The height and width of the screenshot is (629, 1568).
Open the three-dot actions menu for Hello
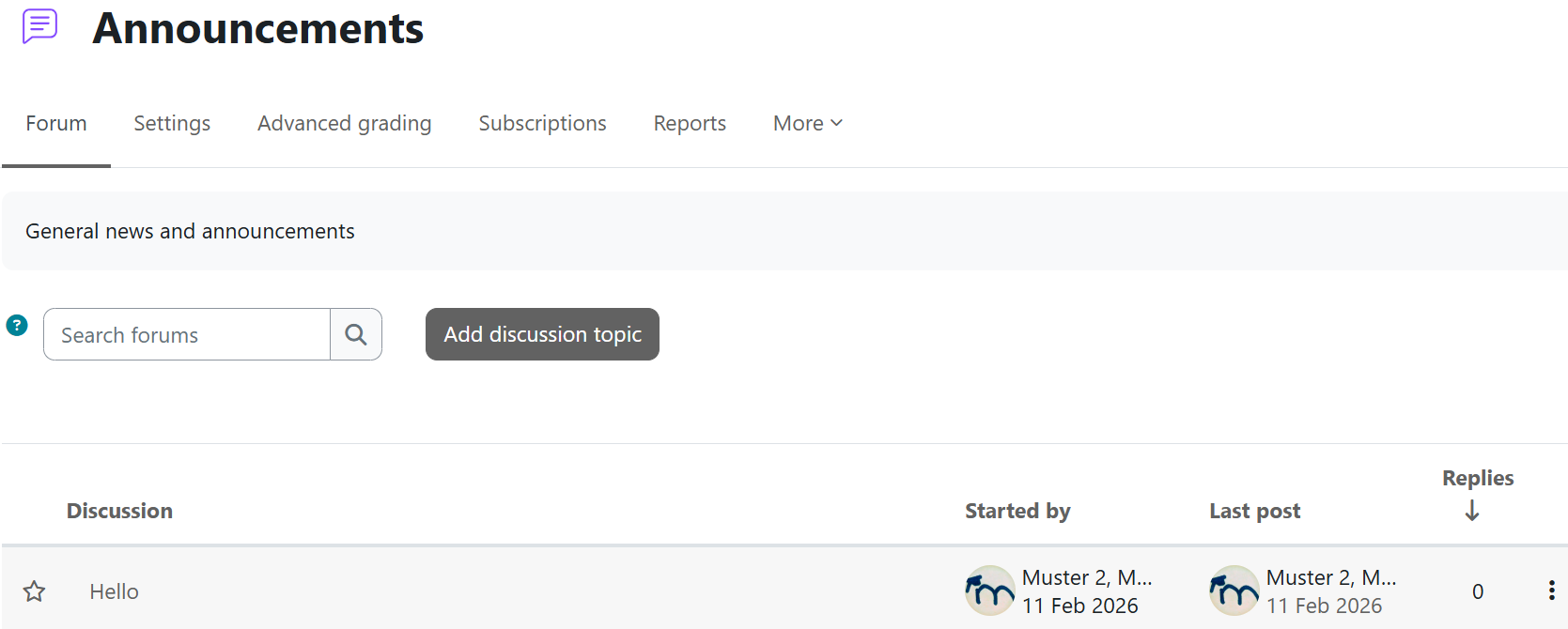pos(1550,591)
